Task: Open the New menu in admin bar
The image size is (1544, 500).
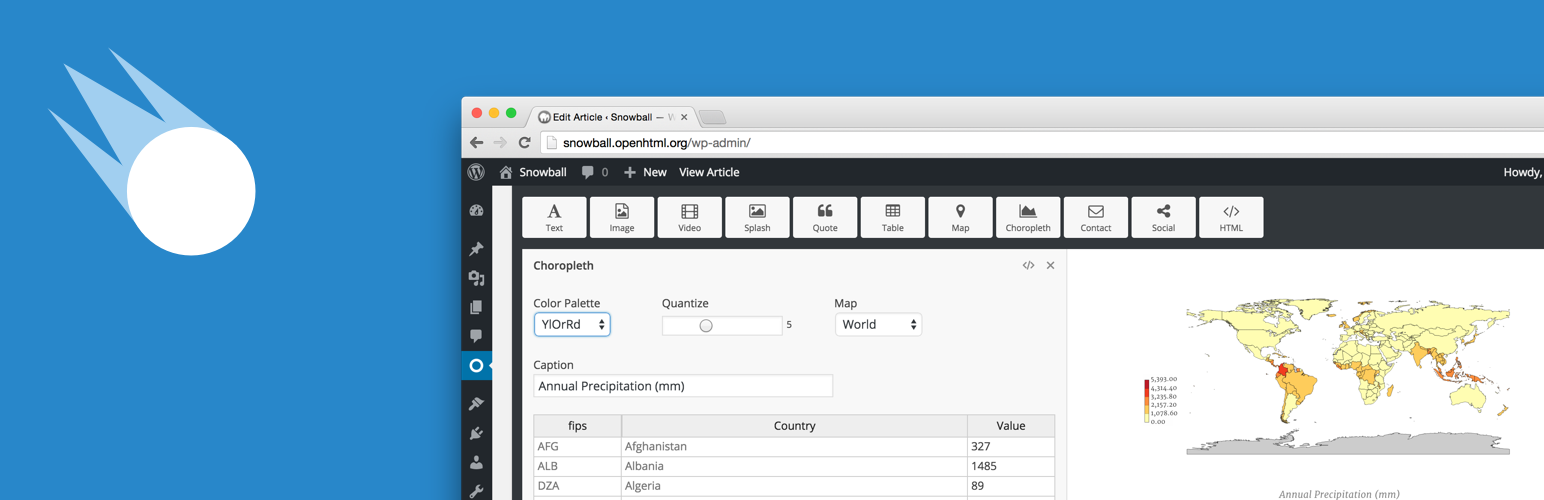Action: 645,172
